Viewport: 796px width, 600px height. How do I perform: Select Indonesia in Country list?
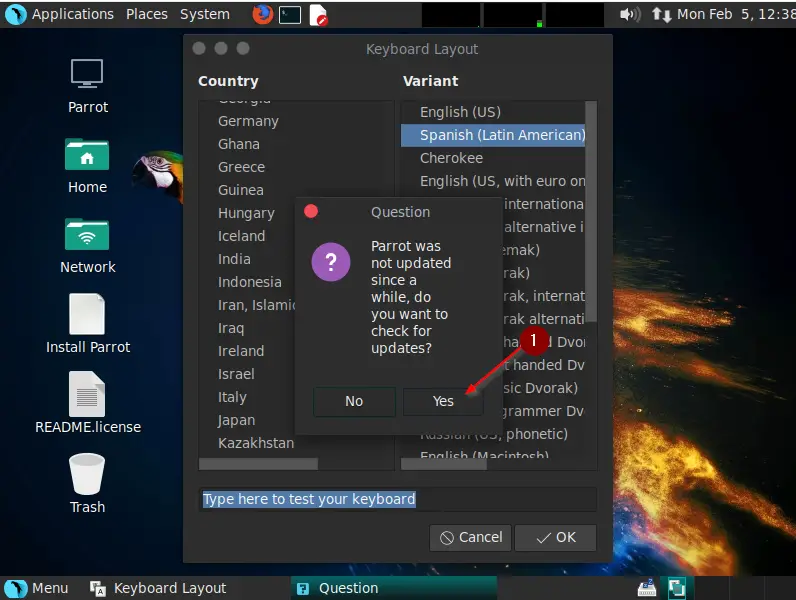tap(249, 282)
